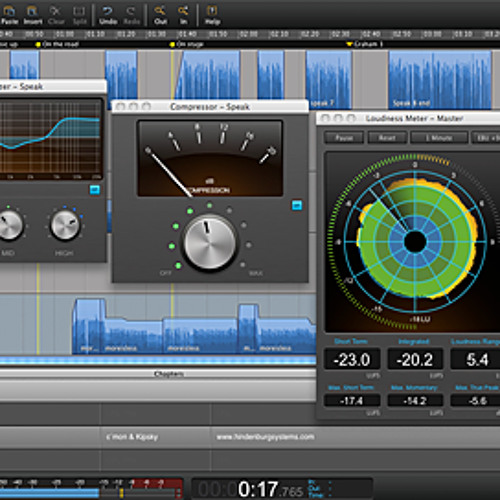Select the first raised music clip on lower track
Screen dimensions: 500x500
[89, 326]
